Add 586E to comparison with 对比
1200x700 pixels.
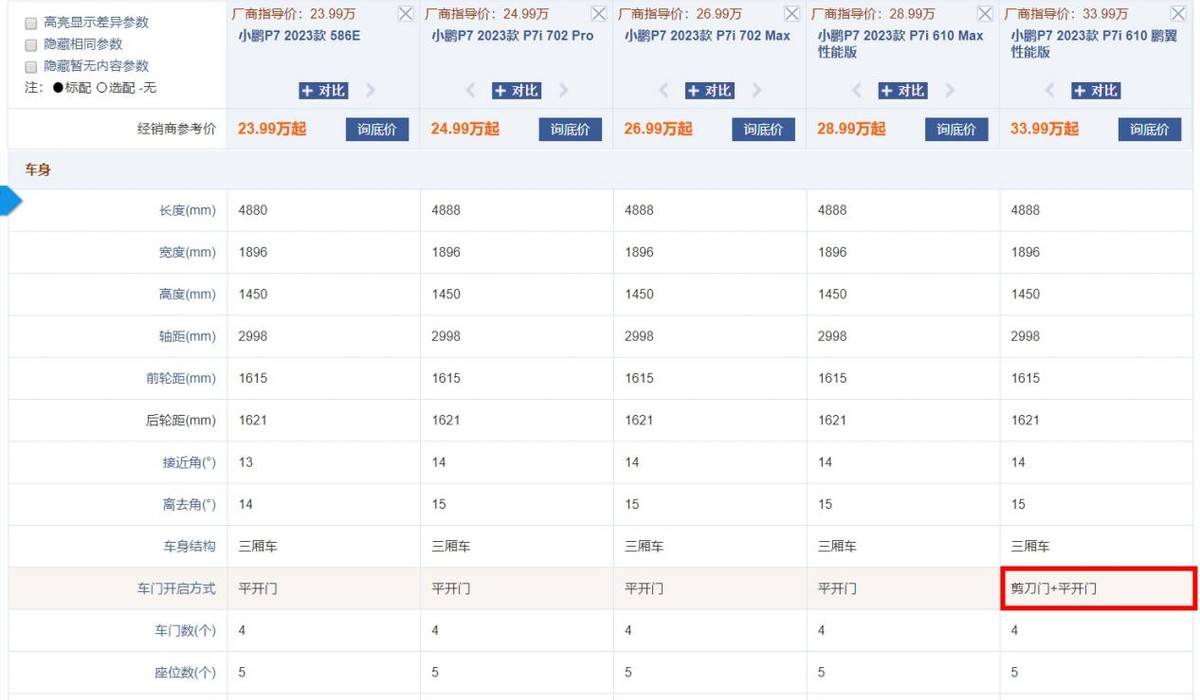click(323, 91)
